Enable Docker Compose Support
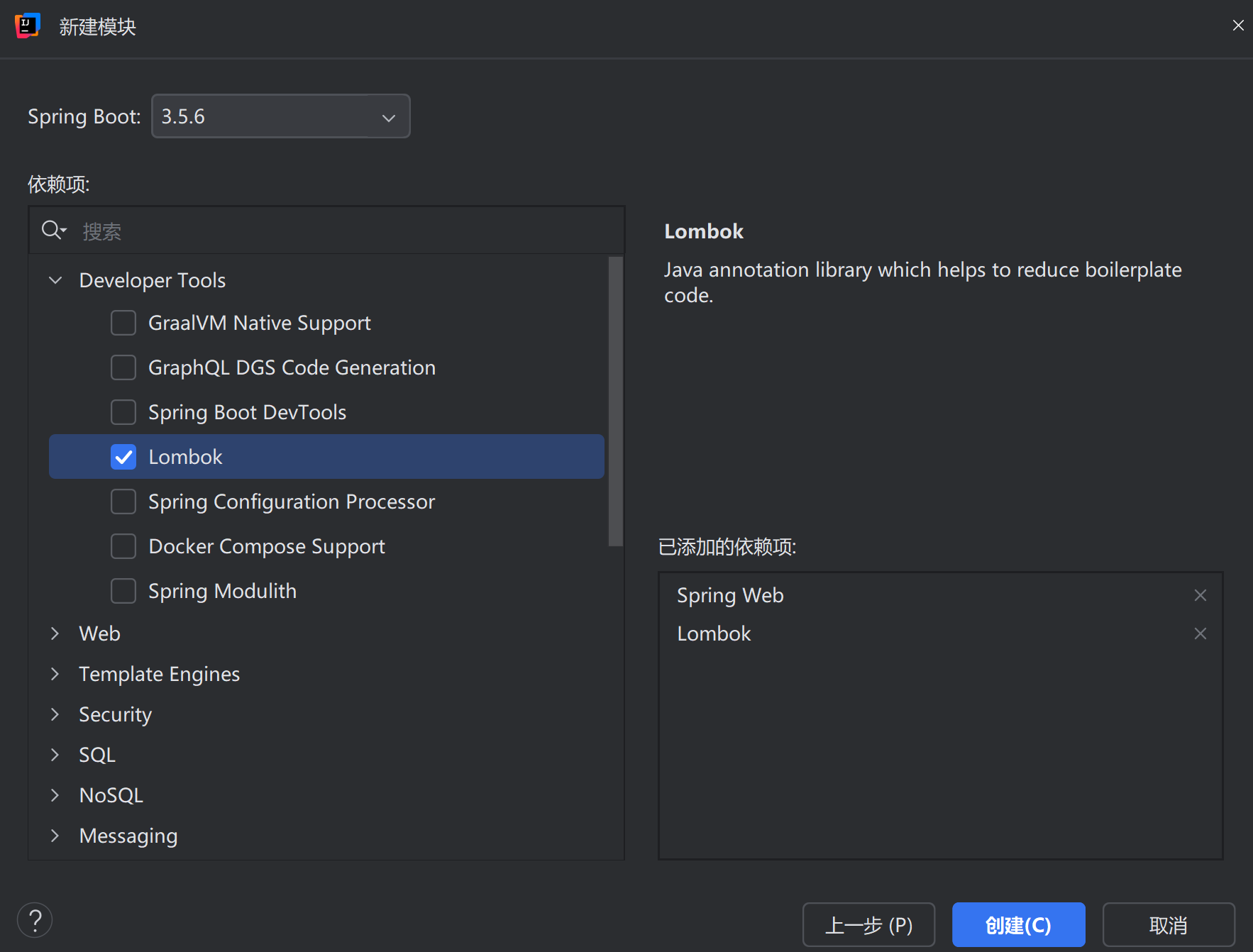Screen dimensions: 1253x952 pyautogui.click(x=123, y=546)
